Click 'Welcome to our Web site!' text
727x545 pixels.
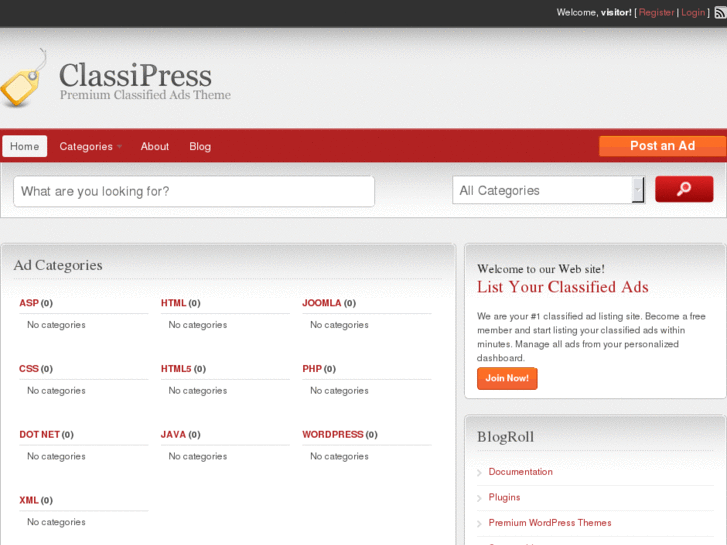[541, 269]
